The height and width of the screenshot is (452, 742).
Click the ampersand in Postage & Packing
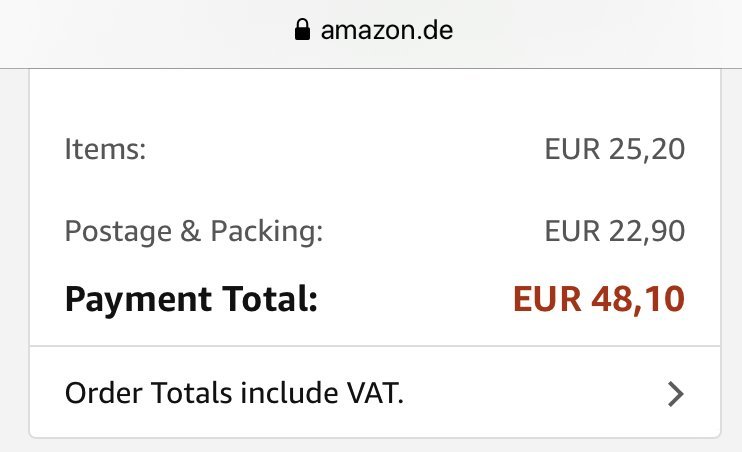(x=188, y=232)
